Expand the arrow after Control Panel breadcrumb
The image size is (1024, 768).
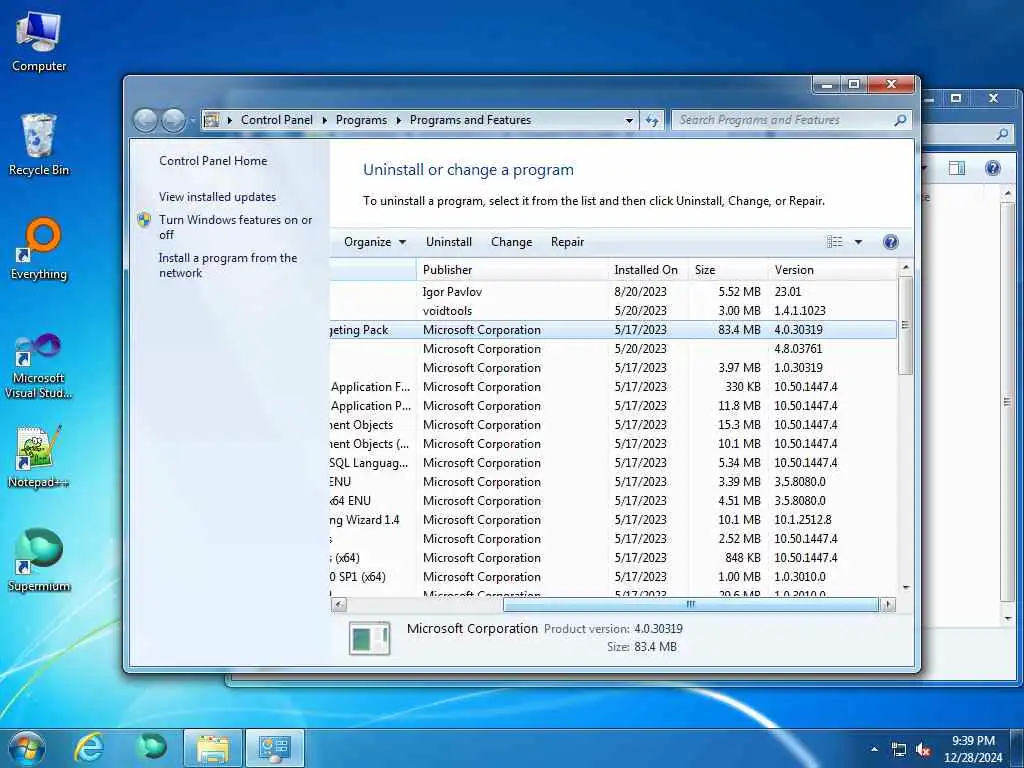click(x=325, y=120)
